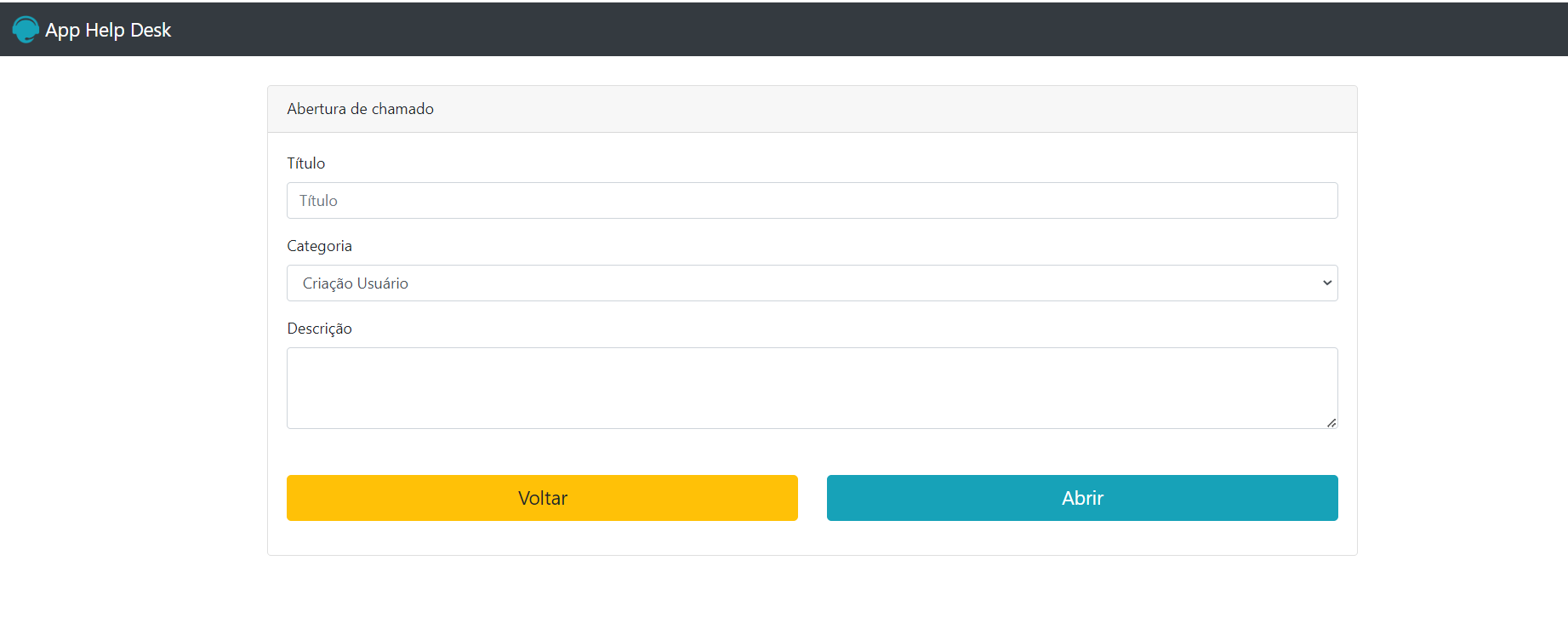This screenshot has height=635, width=1568.
Task: Click the teal Abrir action
Action: coord(1081,498)
